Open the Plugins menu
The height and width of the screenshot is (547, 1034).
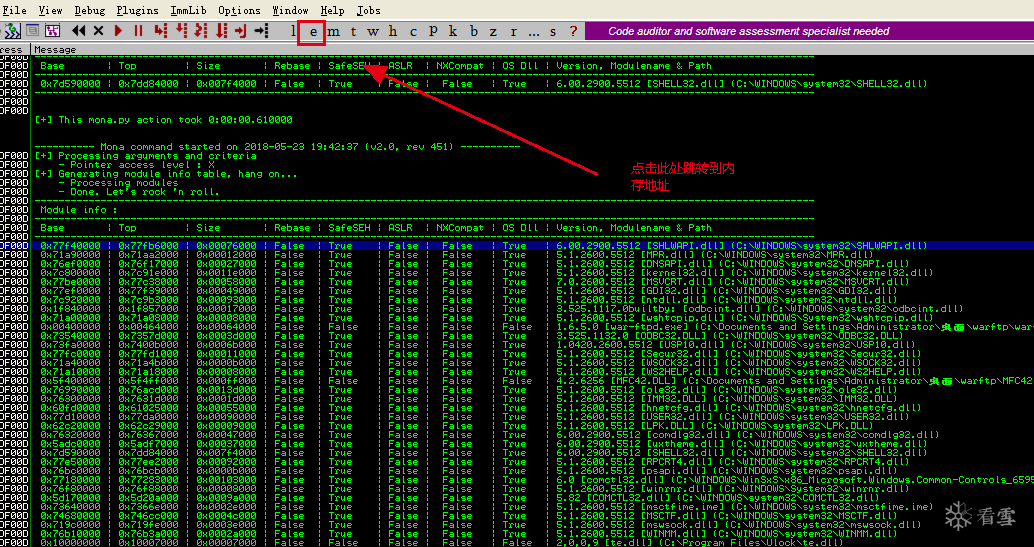pyautogui.click(x=137, y=11)
